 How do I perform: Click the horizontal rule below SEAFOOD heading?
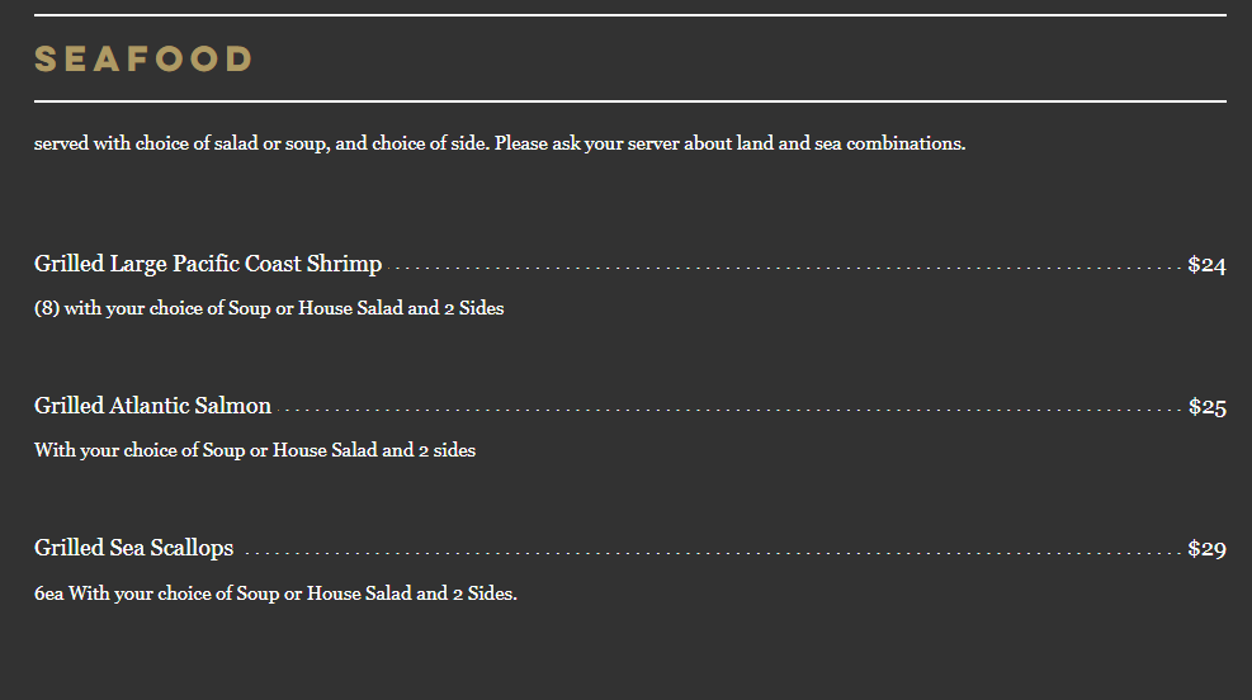[x=630, y=101]
